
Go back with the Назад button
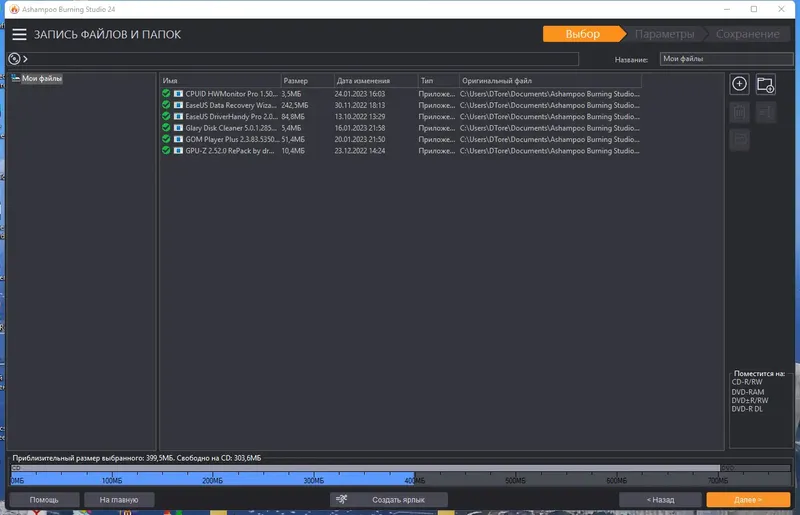[x=660, y=500]
